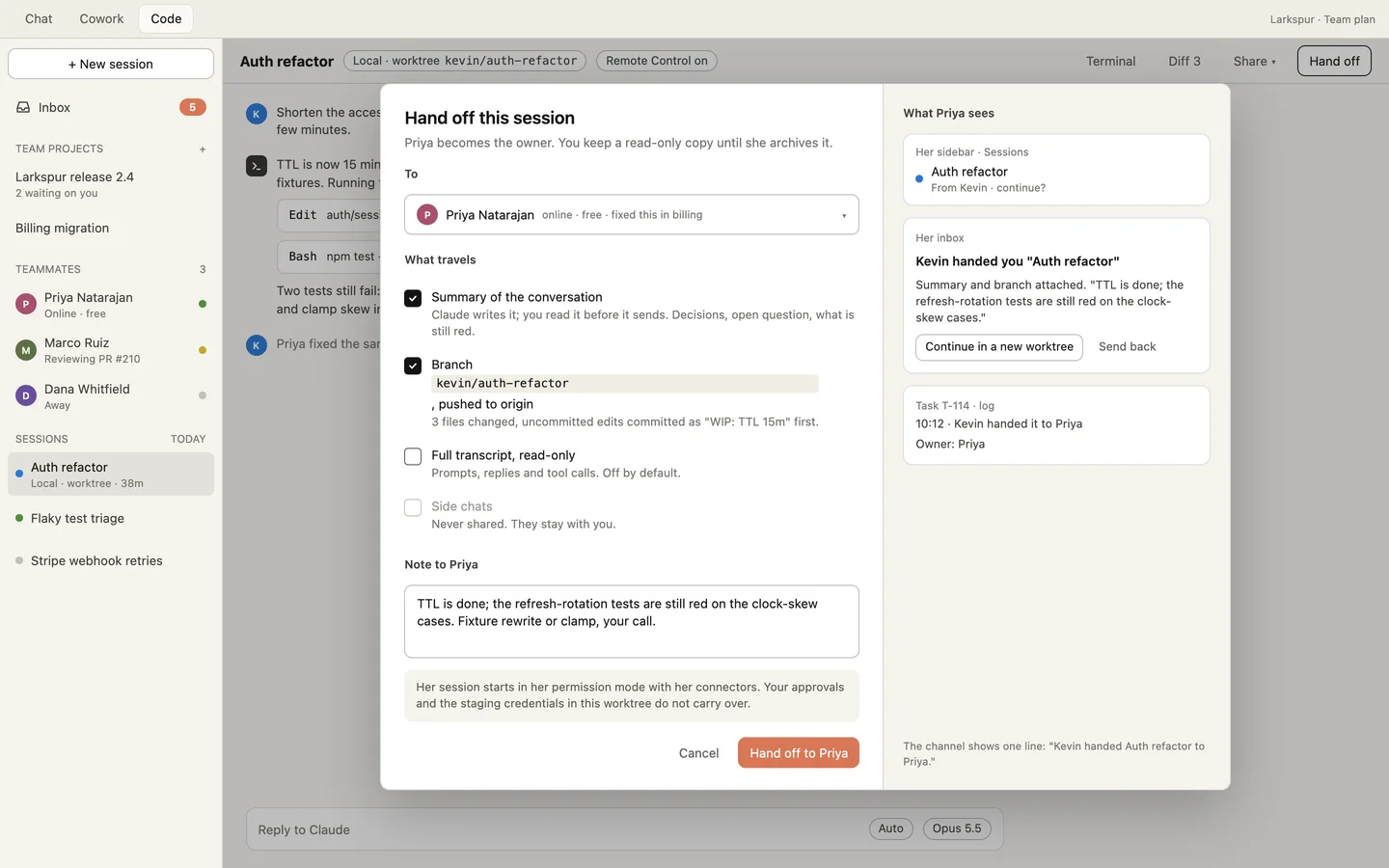
Task: Switch to the Cowork tab
Action: [101, 18]
